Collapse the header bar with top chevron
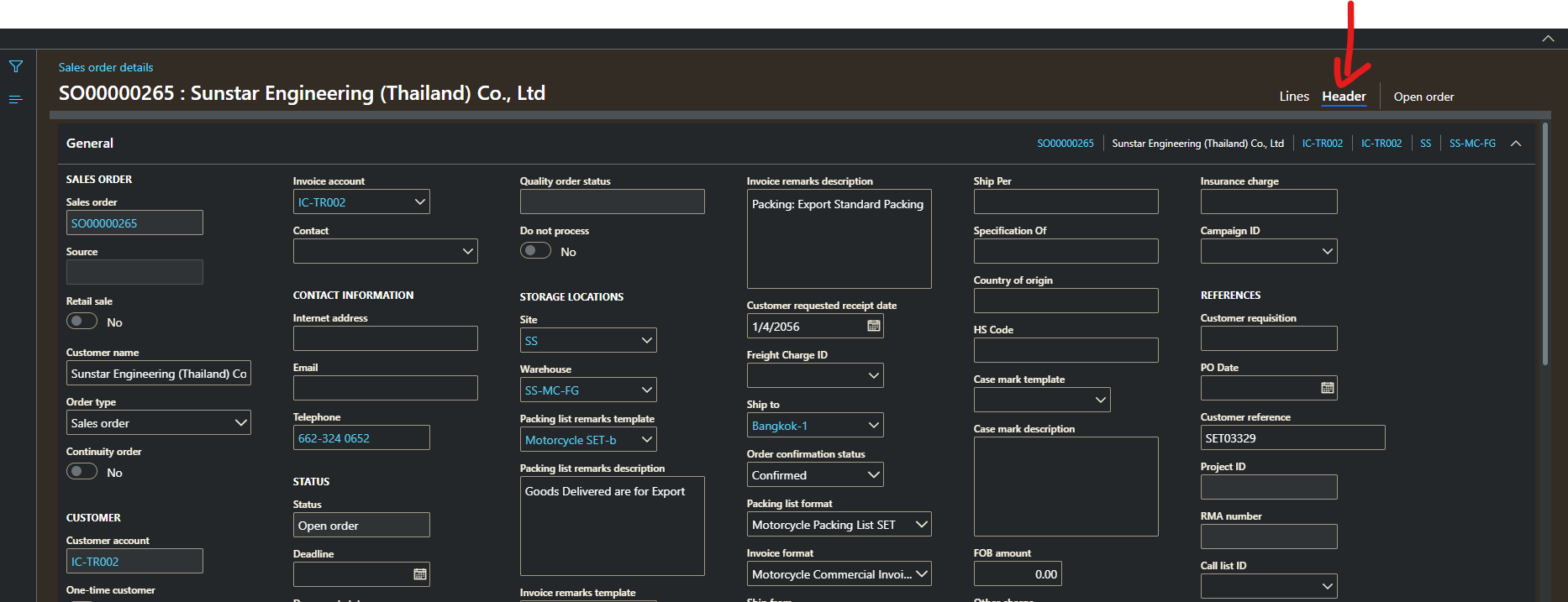Viewport: 1568px width, 602px height. [1548, 39]
